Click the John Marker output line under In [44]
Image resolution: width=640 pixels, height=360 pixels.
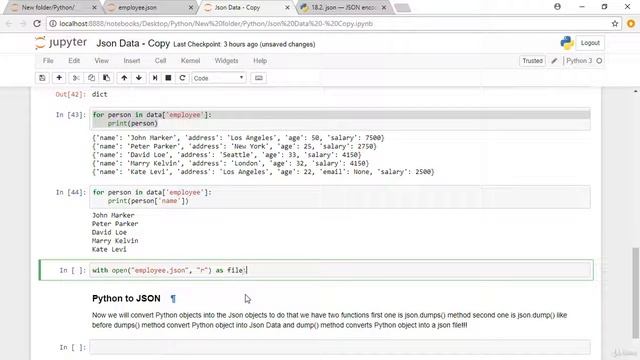coord(113,215)
